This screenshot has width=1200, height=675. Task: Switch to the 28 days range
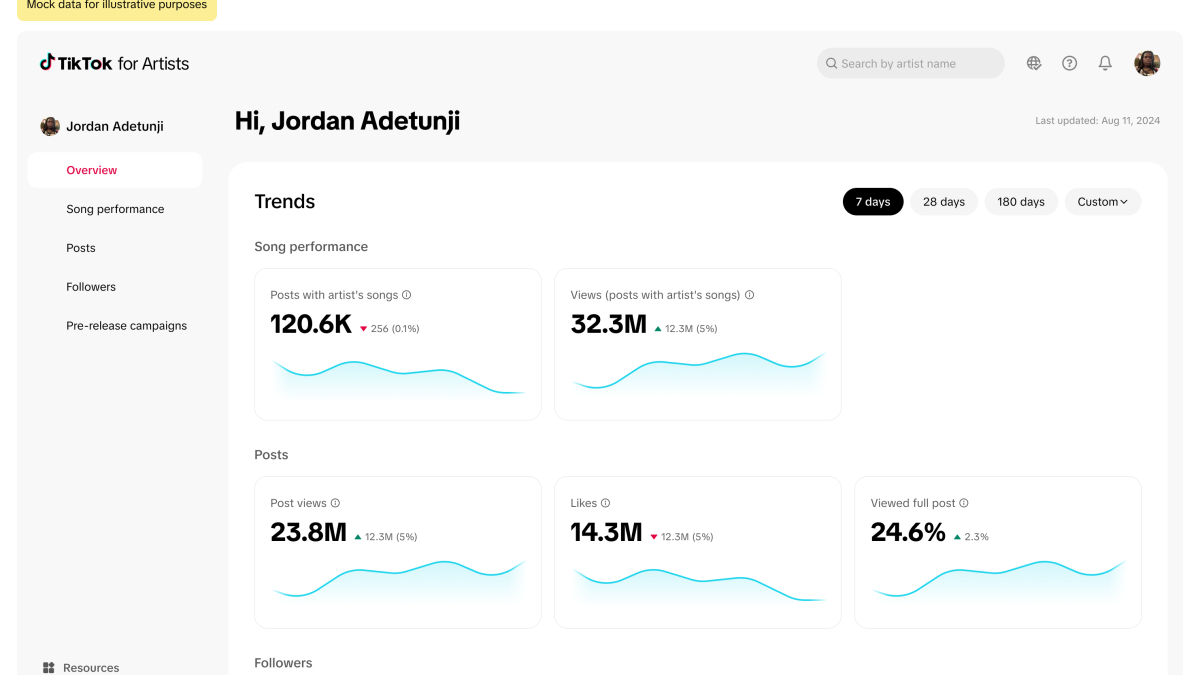(943, 202)
